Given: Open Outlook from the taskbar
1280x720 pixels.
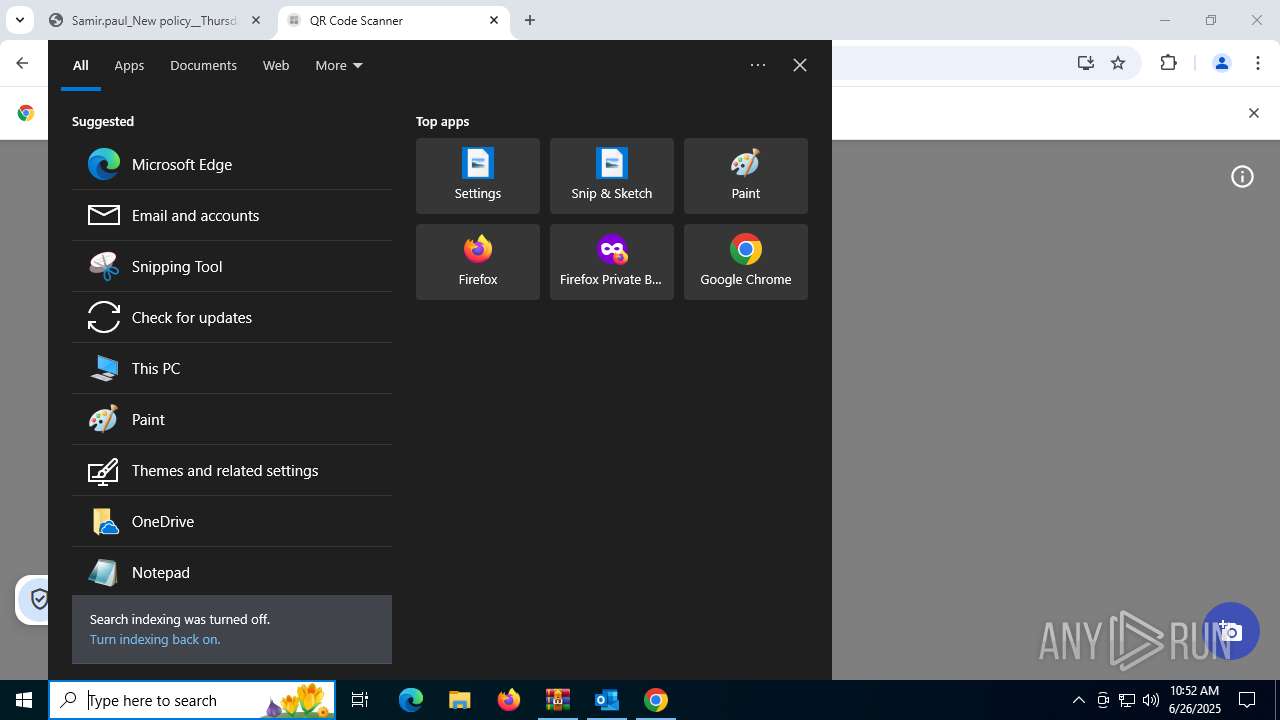Looking at the screenshot, I should pyautogui.click(x=607, y=700).
